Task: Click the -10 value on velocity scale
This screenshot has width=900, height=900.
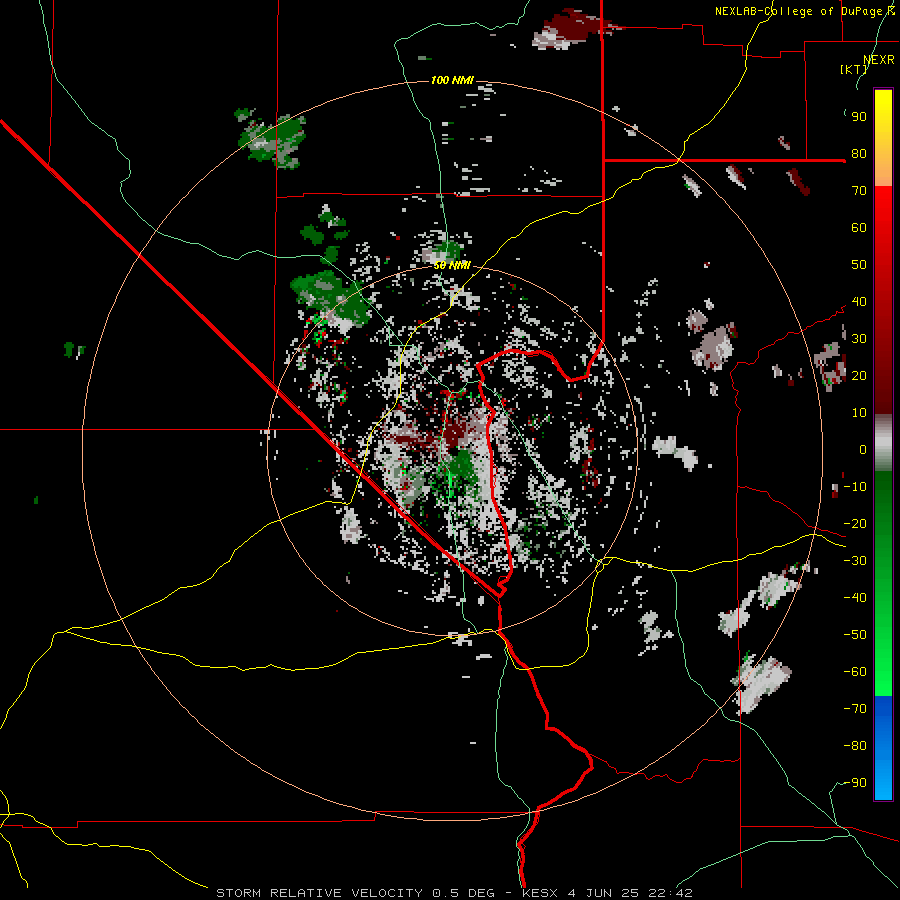Action: pos(855,487)
